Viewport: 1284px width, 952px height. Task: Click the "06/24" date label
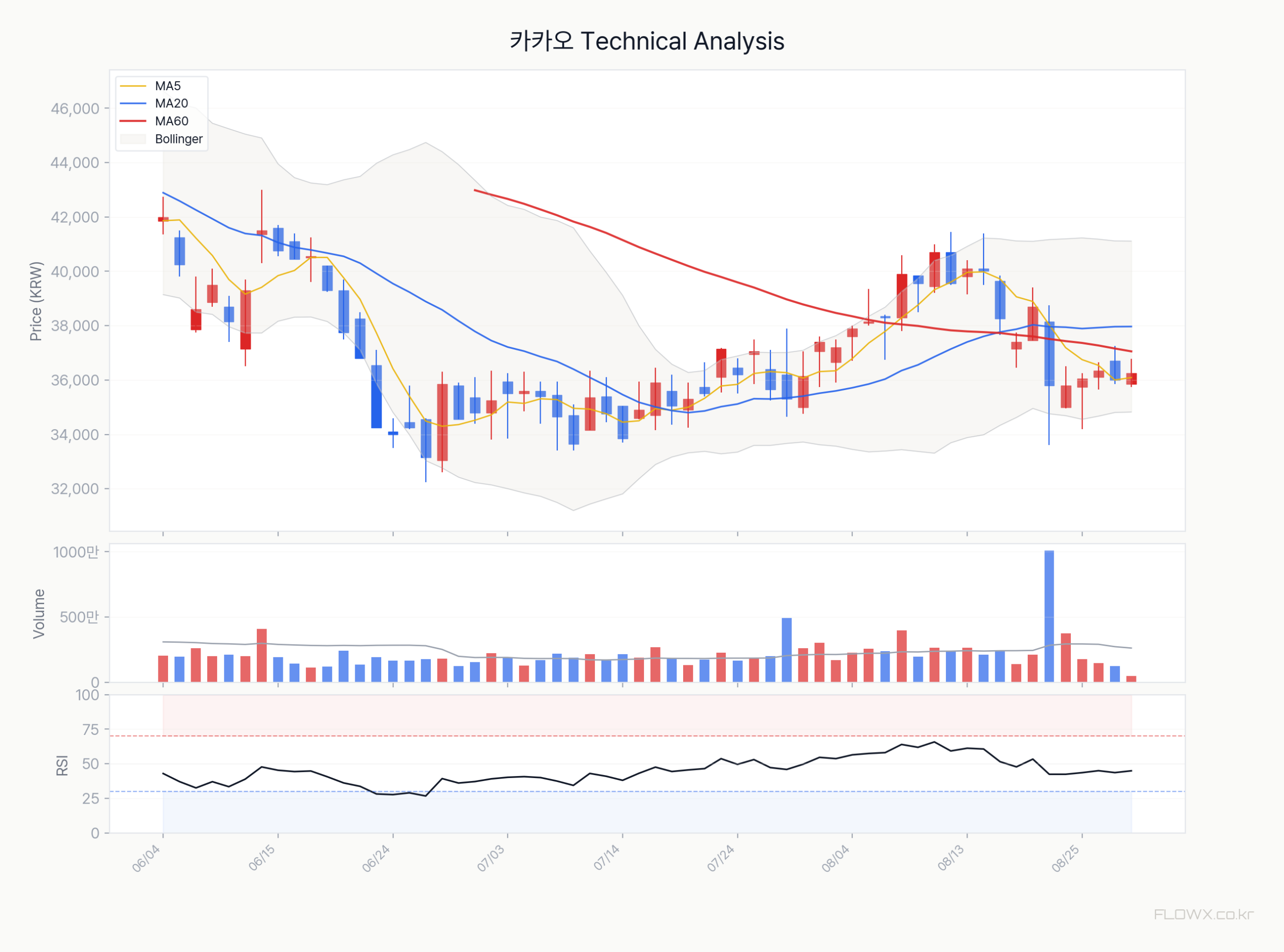pyautogui.click(x=377, y=859)
